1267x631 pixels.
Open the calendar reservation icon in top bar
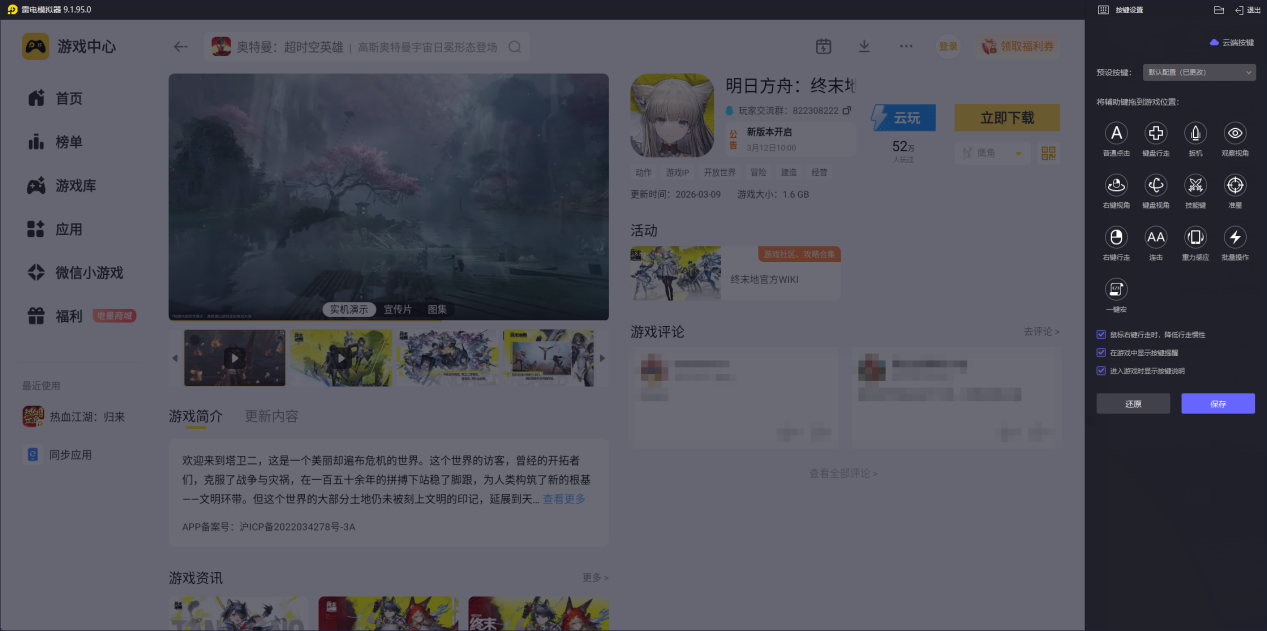click(x=823, y=46)
